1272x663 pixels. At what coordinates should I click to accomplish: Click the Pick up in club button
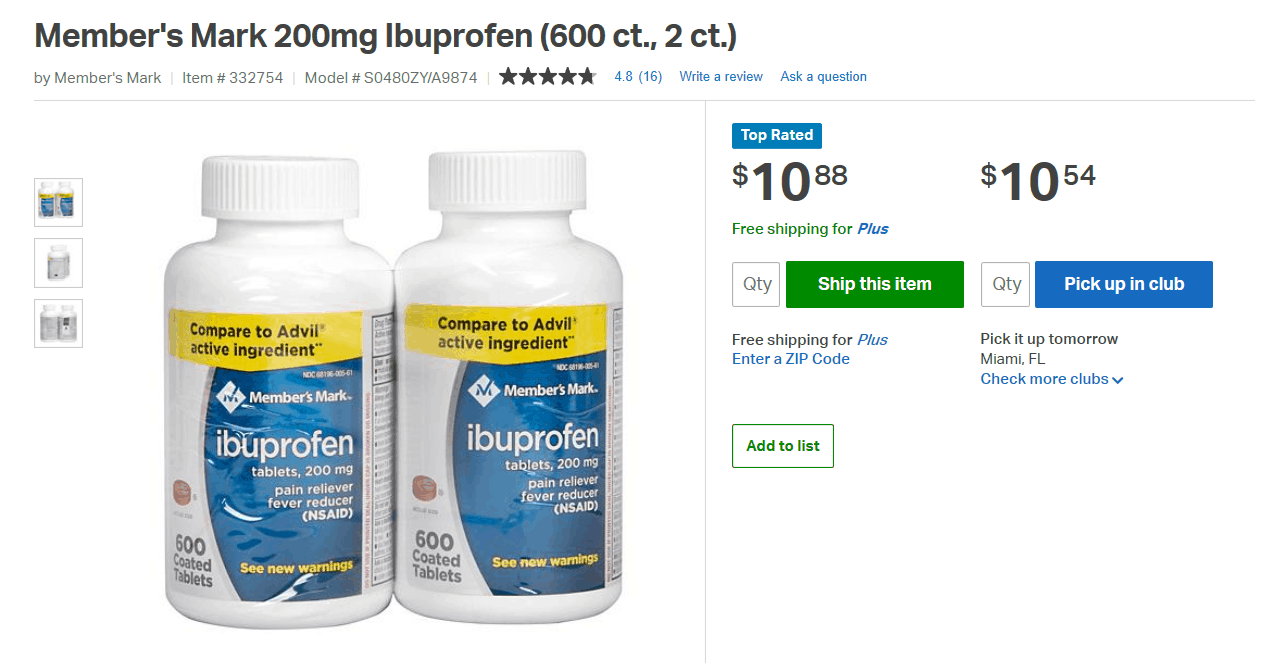[1124, 284]
